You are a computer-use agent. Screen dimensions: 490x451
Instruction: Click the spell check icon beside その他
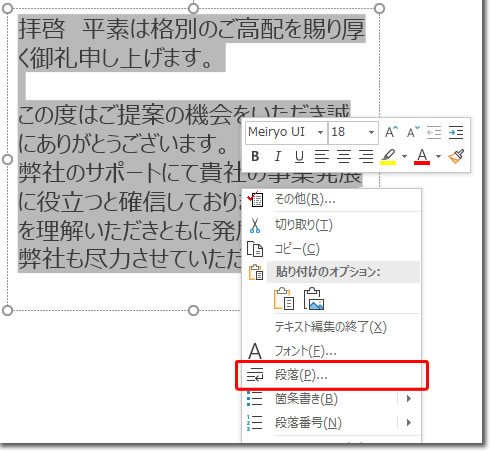point(255,199)
